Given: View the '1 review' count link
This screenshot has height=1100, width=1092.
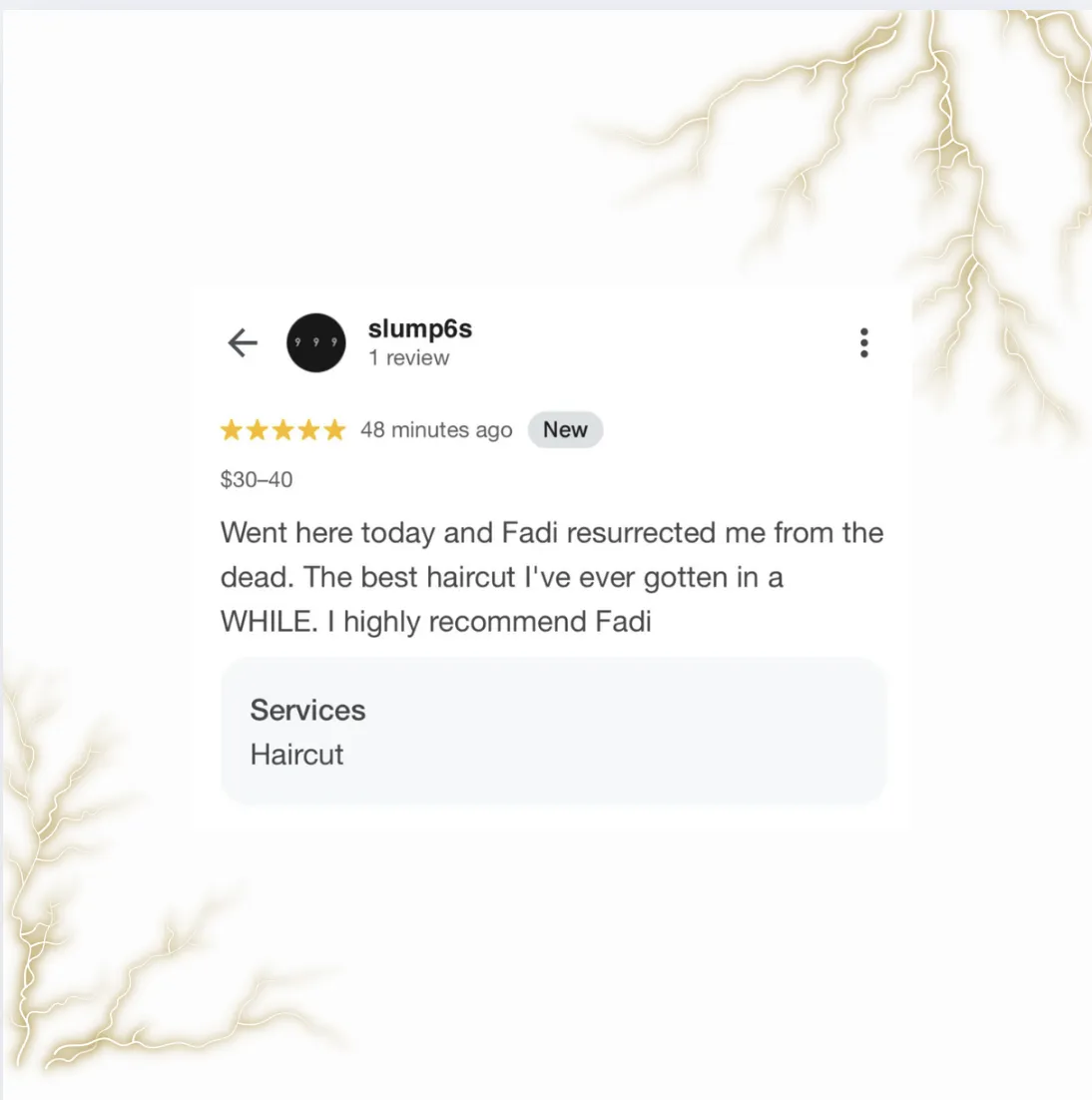Looking at the screenshot, I should (409, 357).
